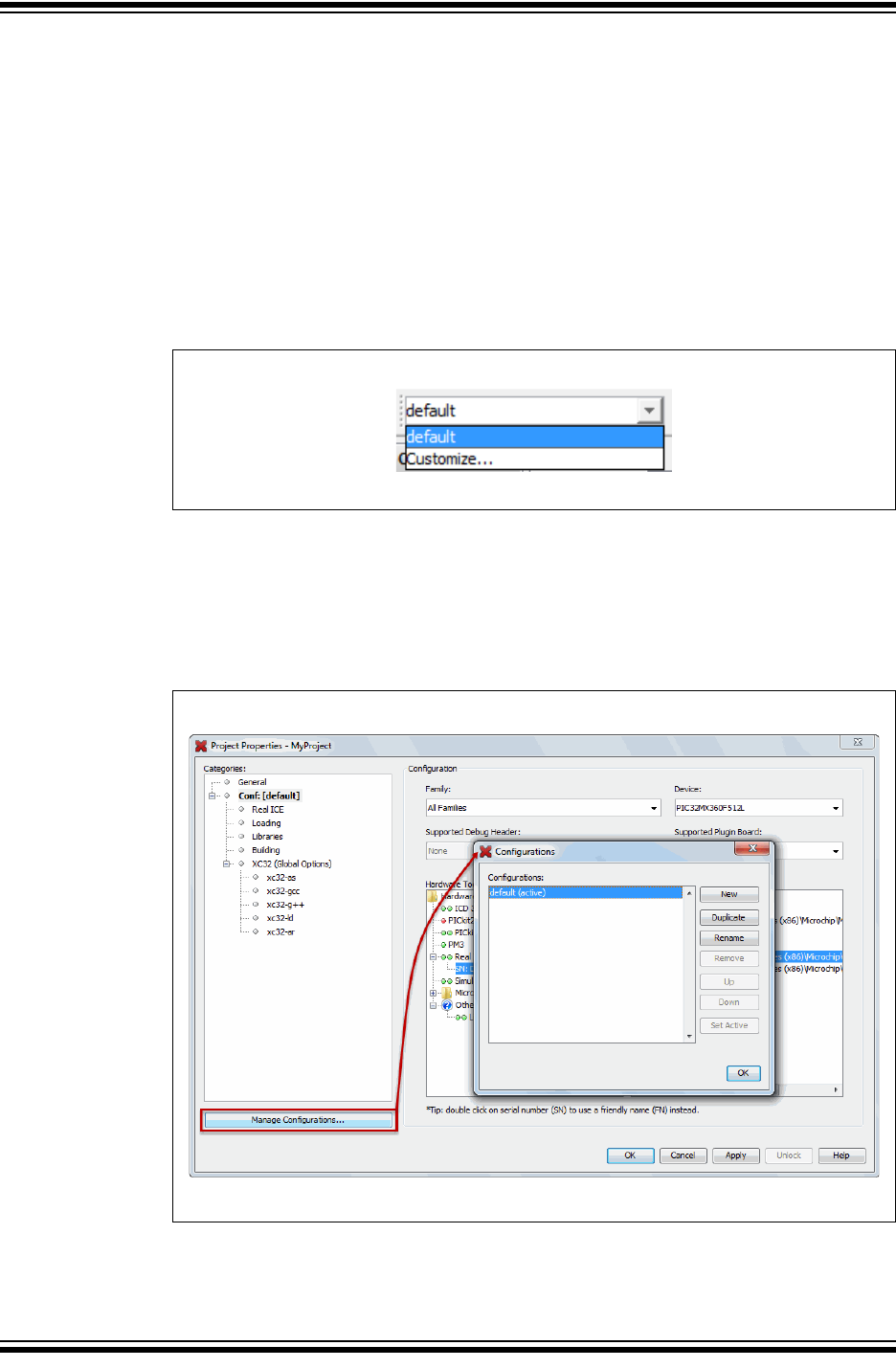
Task: Click the Manage Configurations... button
Action: pos(298,1120)
